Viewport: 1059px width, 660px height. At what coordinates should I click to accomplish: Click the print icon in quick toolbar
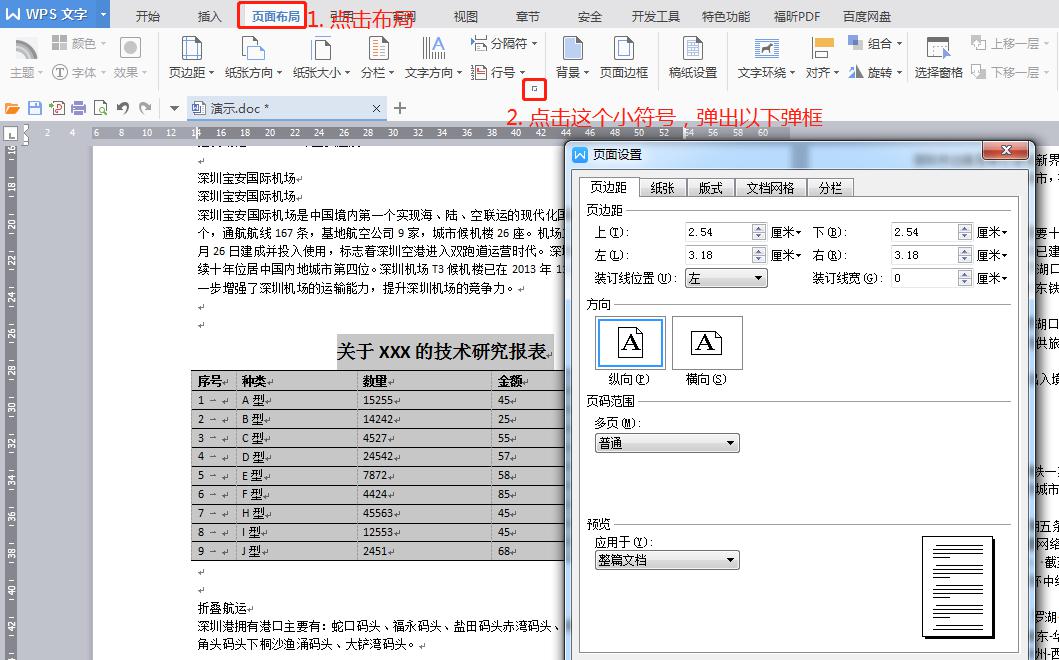pyautogui.click(x=78, y=108)
